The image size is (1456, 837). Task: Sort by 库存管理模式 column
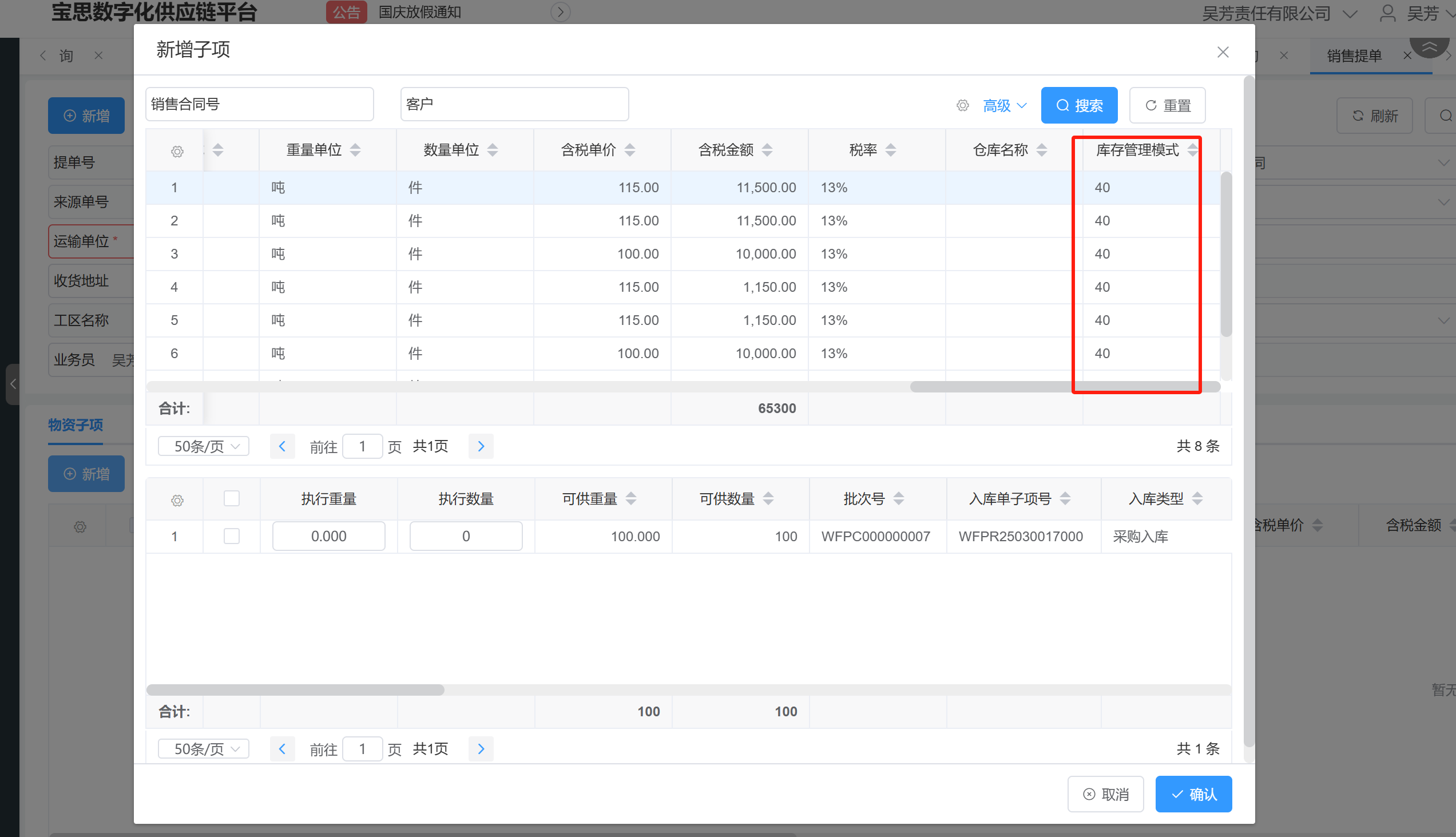pos(1192,150)
